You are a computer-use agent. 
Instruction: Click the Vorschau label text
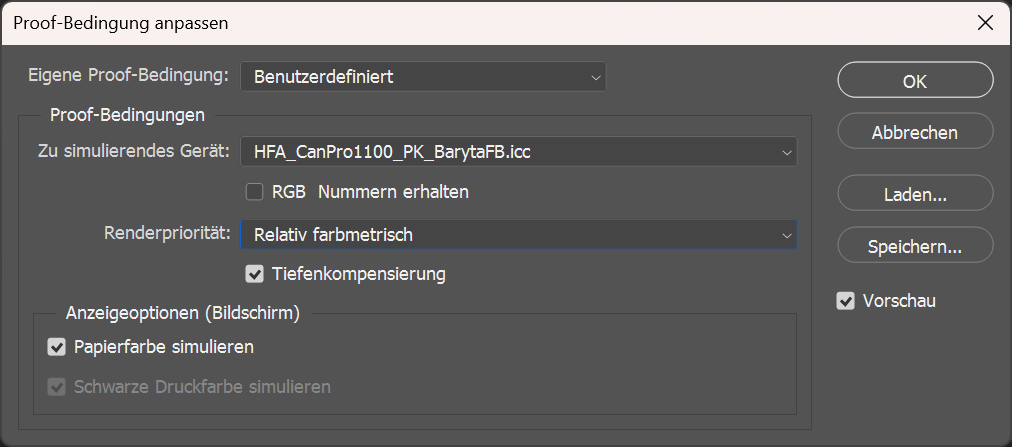[899, 301]
